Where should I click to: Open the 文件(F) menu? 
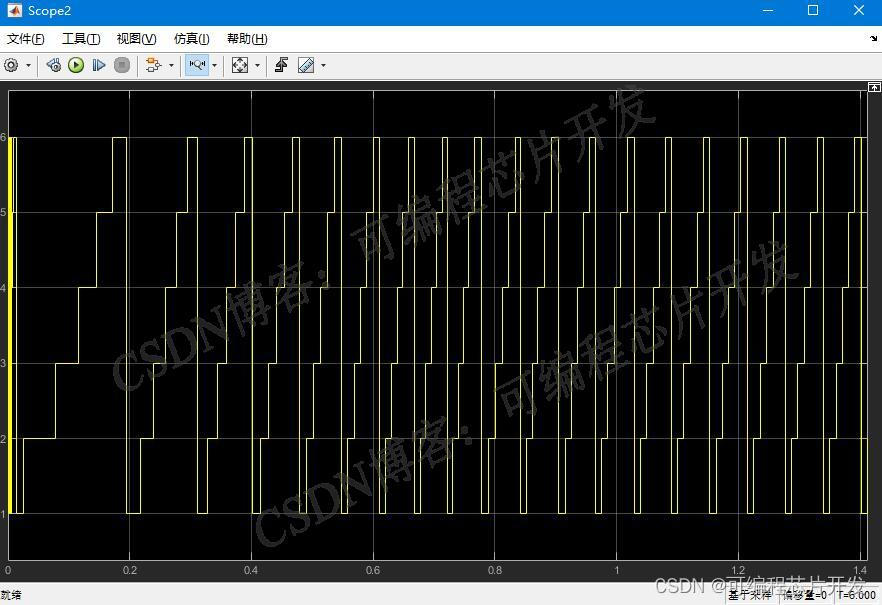[26, 39]
